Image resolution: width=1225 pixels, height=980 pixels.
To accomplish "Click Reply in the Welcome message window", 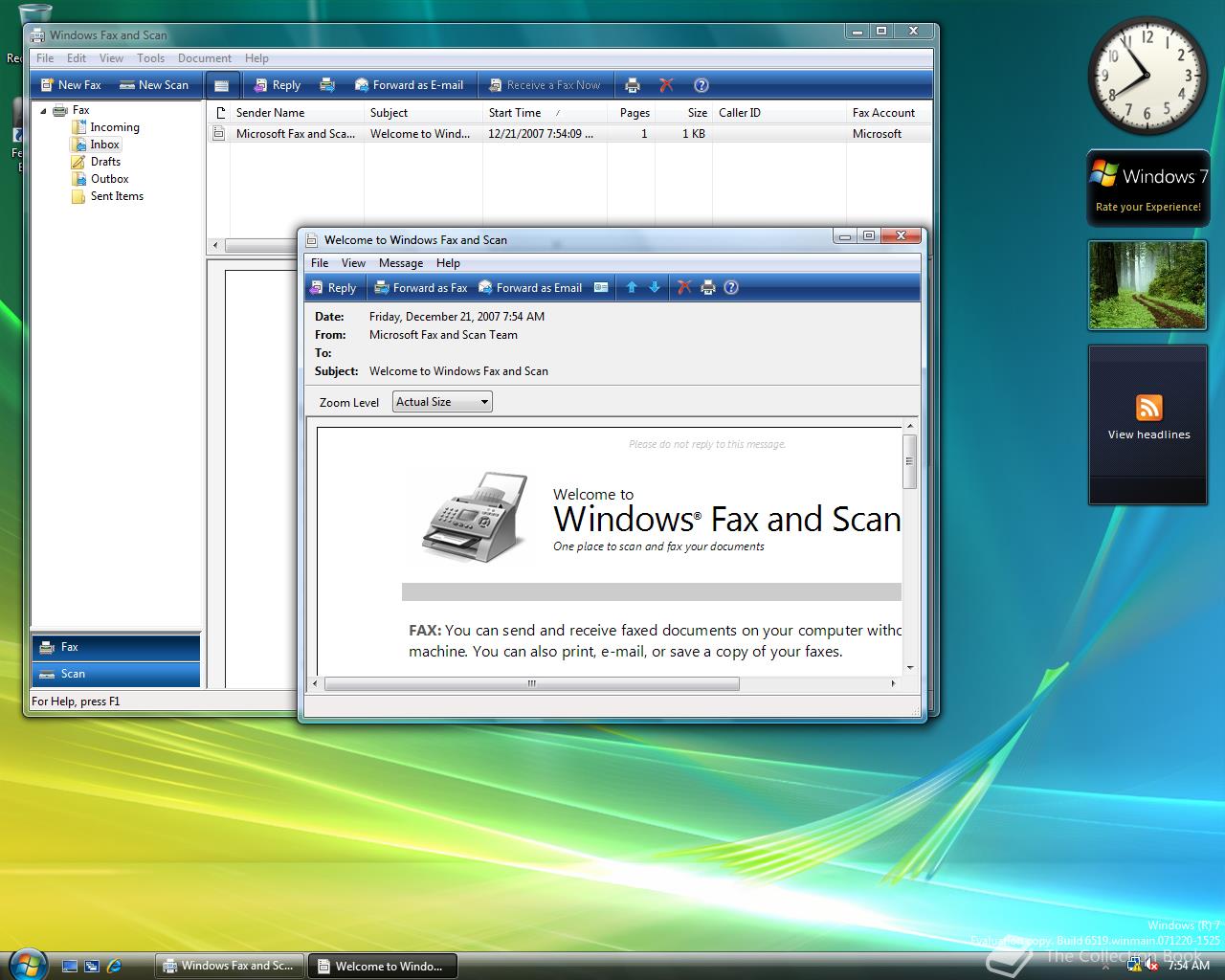I will pos(332,288).
